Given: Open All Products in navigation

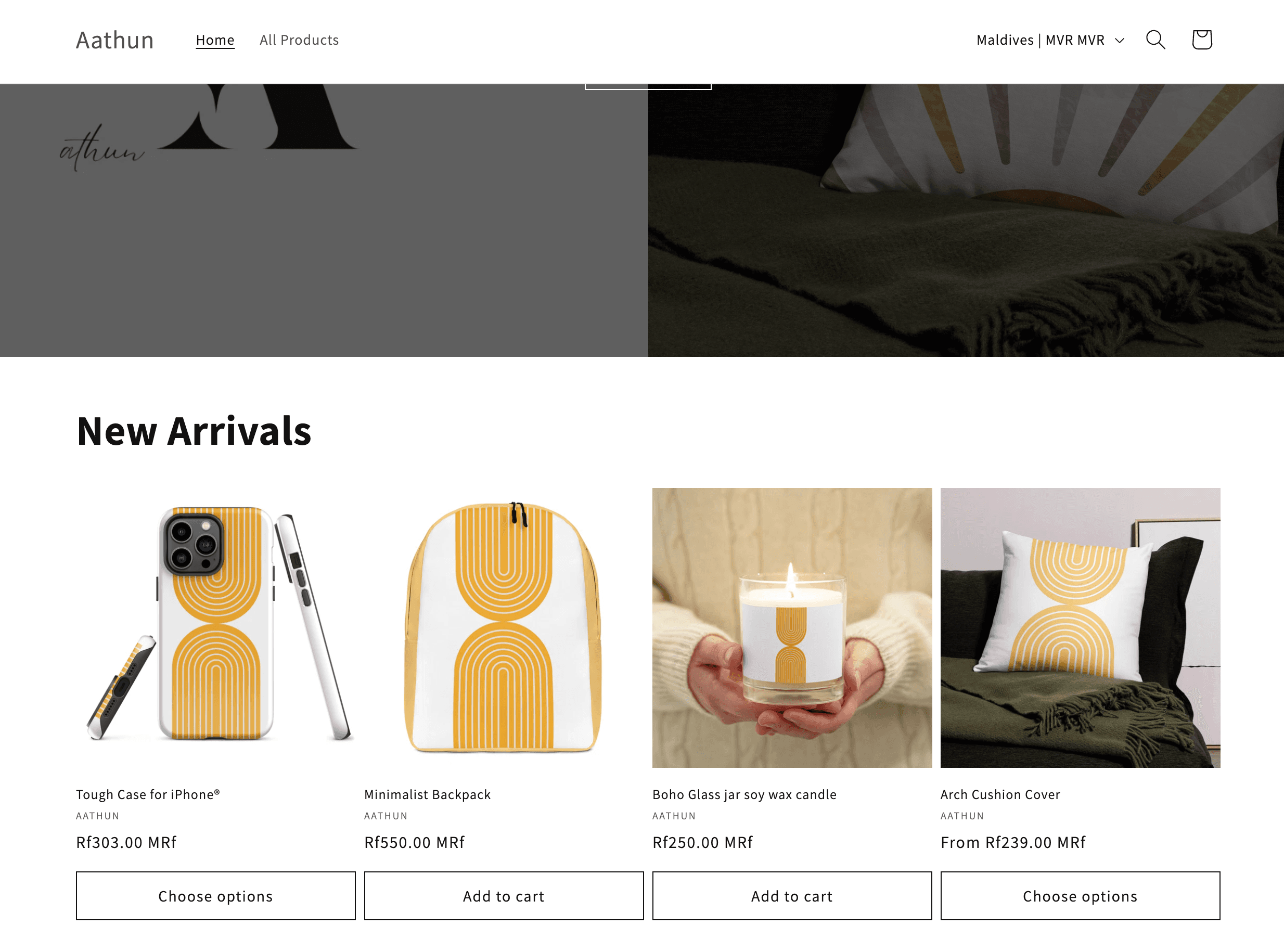Looking at the screenshot, I should (299, 40).
